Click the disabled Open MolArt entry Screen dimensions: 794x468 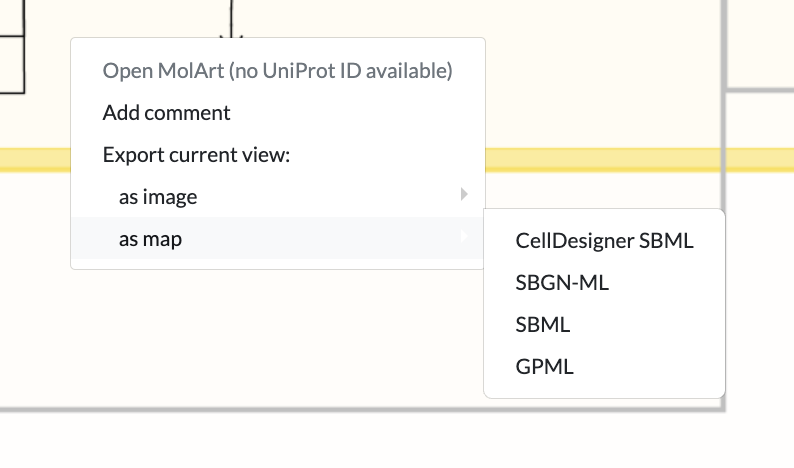[x=277, y=71]
